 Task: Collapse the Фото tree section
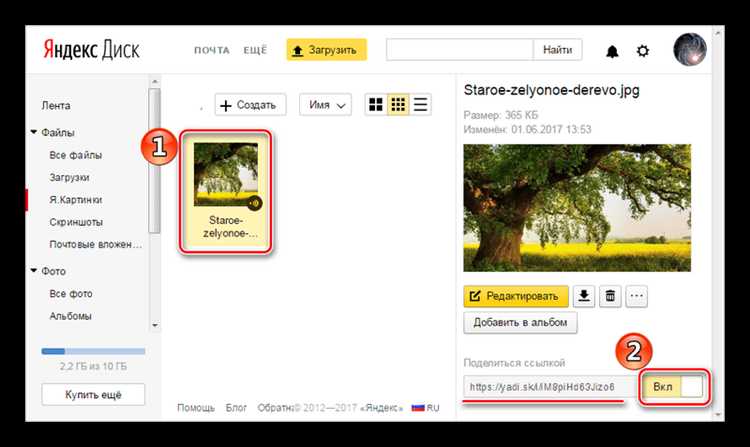[x=34, y=271]
